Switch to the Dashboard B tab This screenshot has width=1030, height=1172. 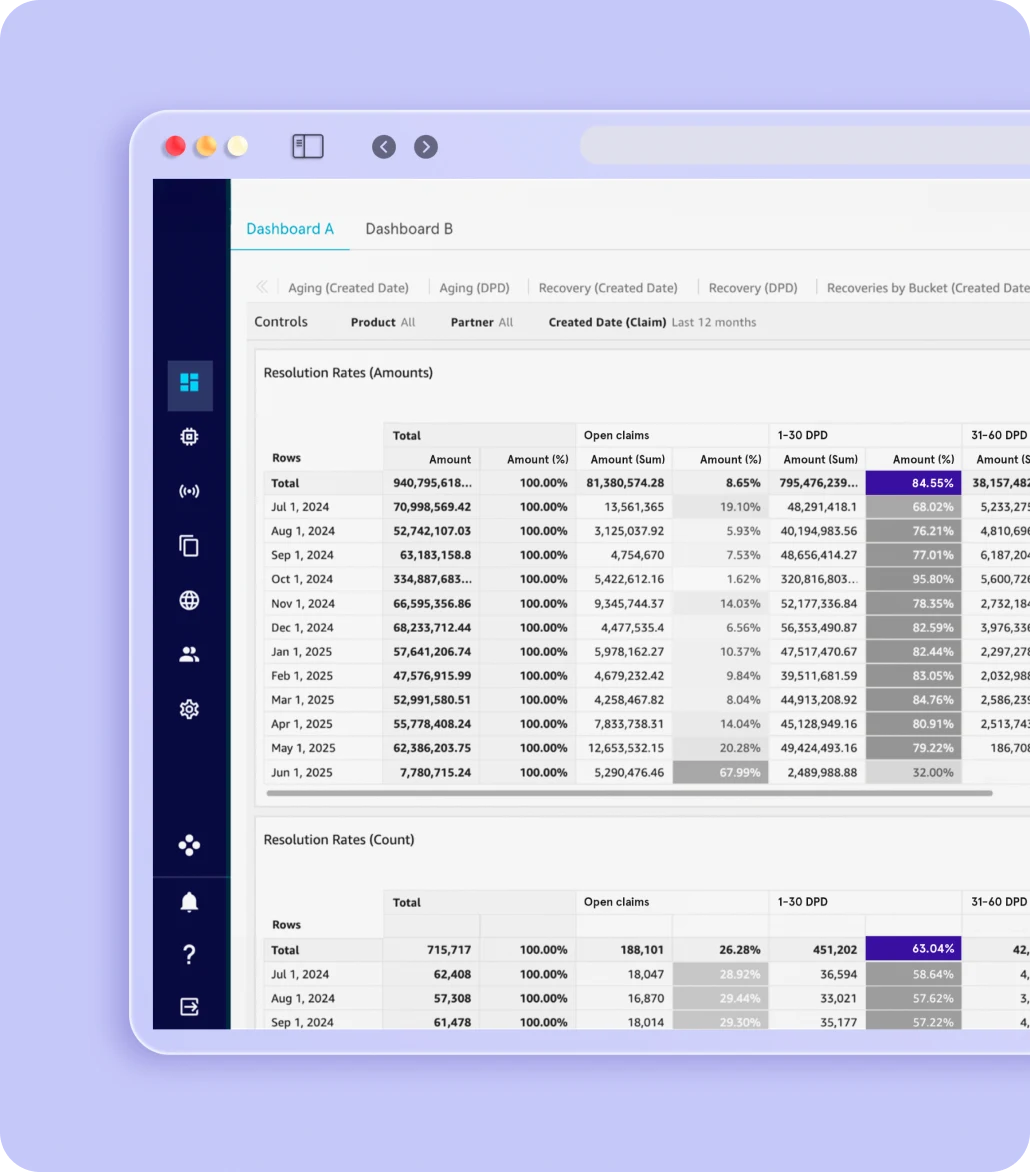[x=409, y=229]
